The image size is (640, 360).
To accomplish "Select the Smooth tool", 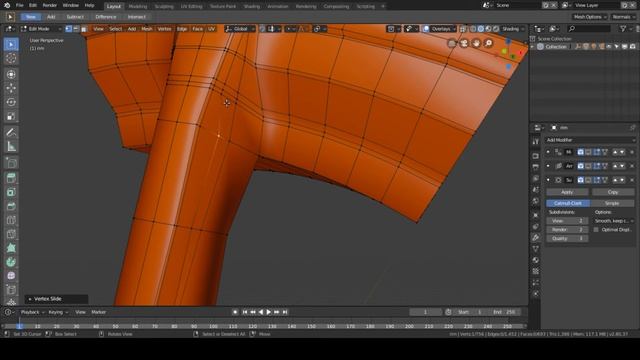I will 11,276.
